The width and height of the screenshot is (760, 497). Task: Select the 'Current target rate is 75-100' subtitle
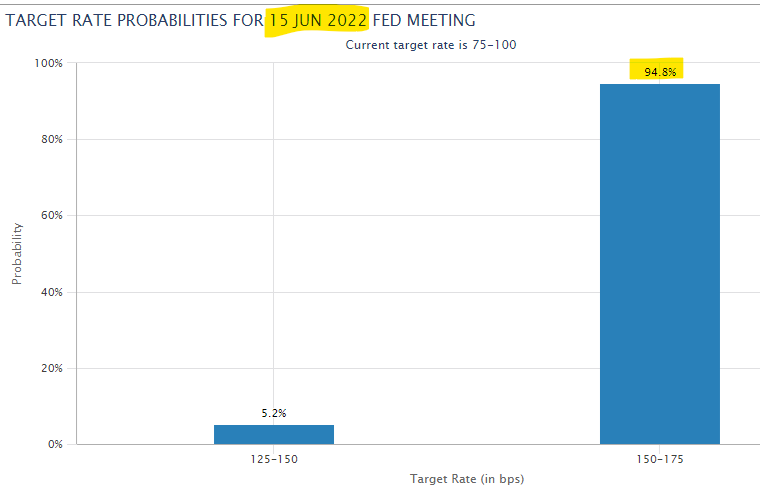(x=431, y=45)
